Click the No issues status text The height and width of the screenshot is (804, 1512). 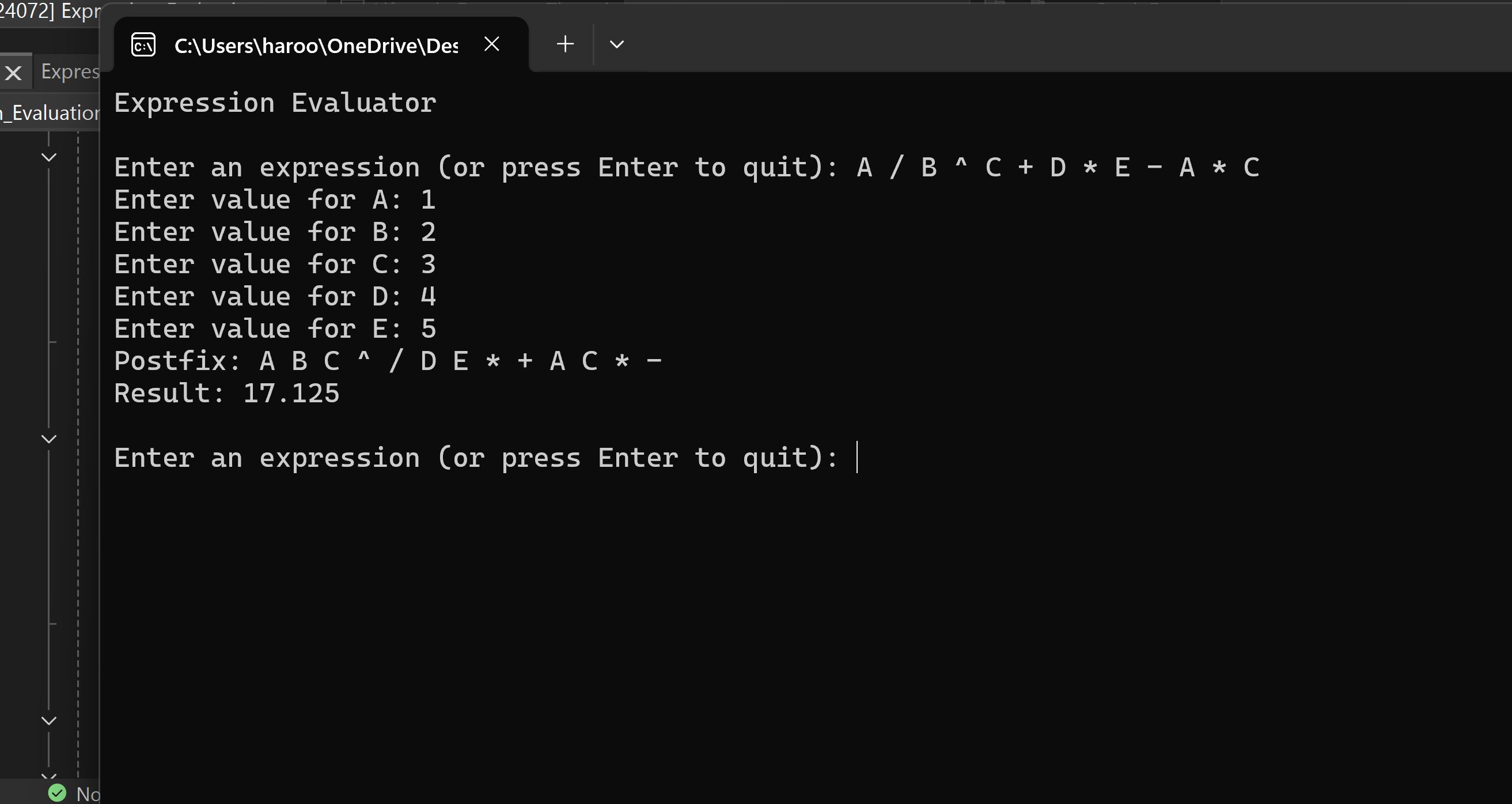point(88,794)
